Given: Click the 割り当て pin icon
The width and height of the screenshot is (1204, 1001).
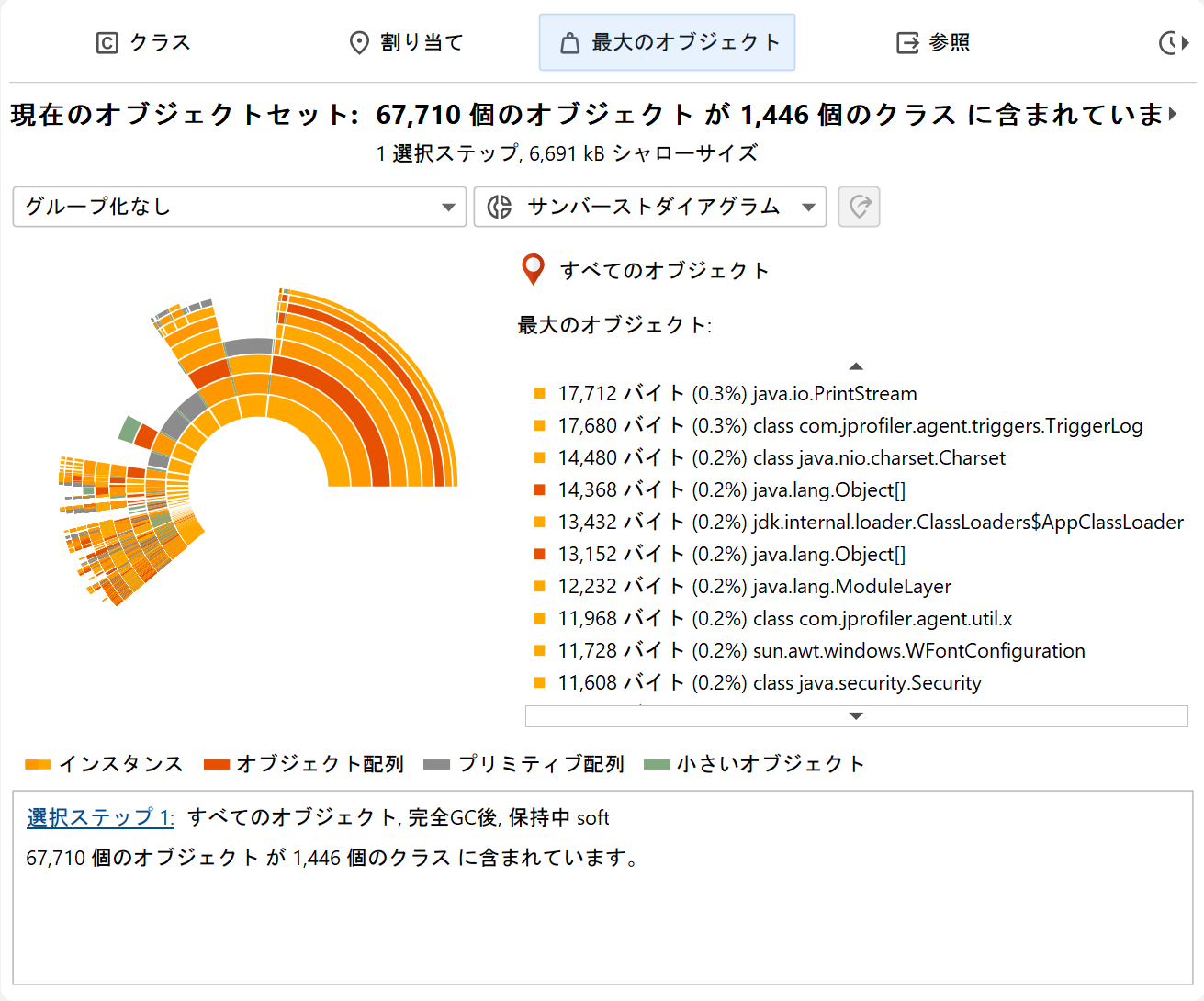Looking at the screenshot, I should click(x=359, y=43).
